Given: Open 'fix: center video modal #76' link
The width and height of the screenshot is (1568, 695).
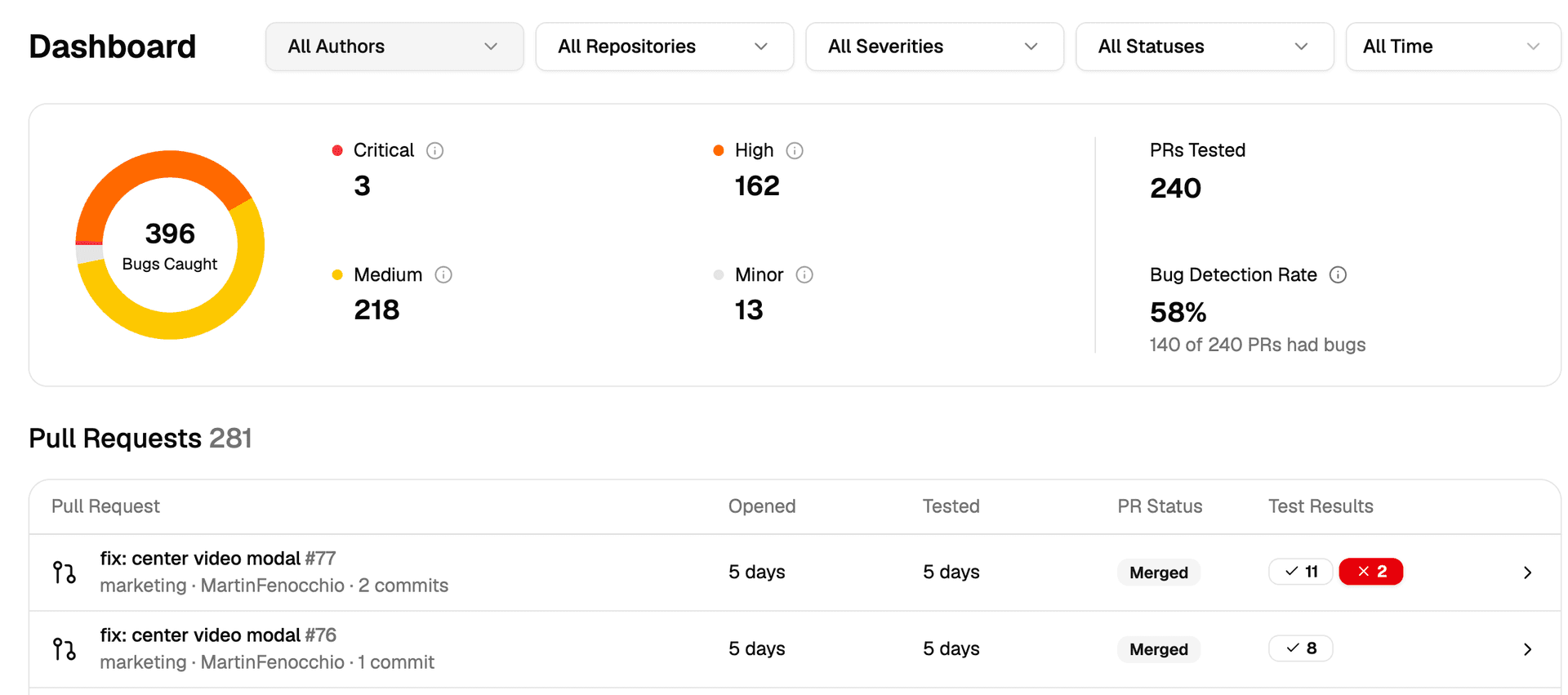Looking at the screenshot, I should (x=218, y=635).
